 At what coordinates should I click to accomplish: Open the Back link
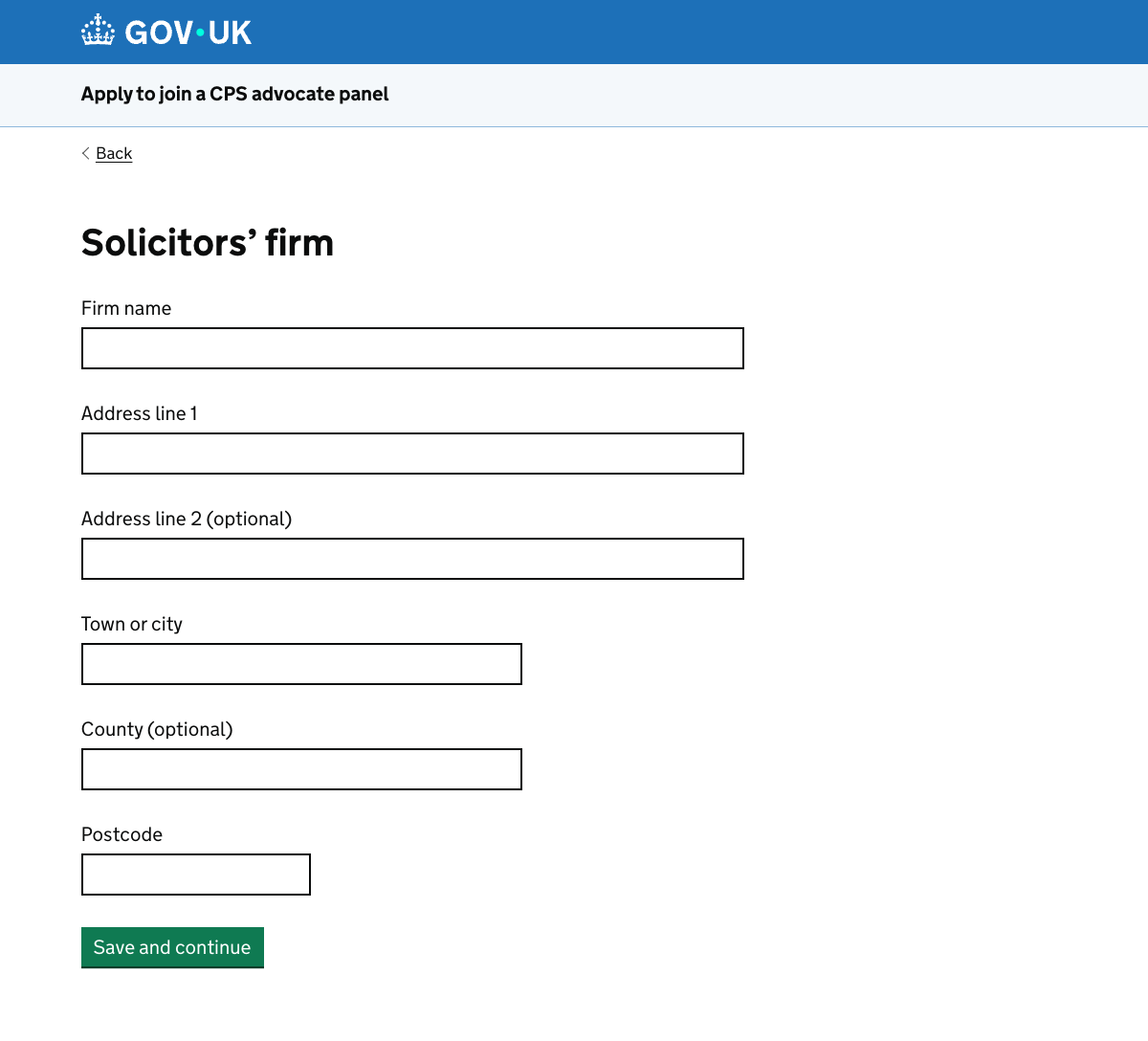[x=114, y=153]
